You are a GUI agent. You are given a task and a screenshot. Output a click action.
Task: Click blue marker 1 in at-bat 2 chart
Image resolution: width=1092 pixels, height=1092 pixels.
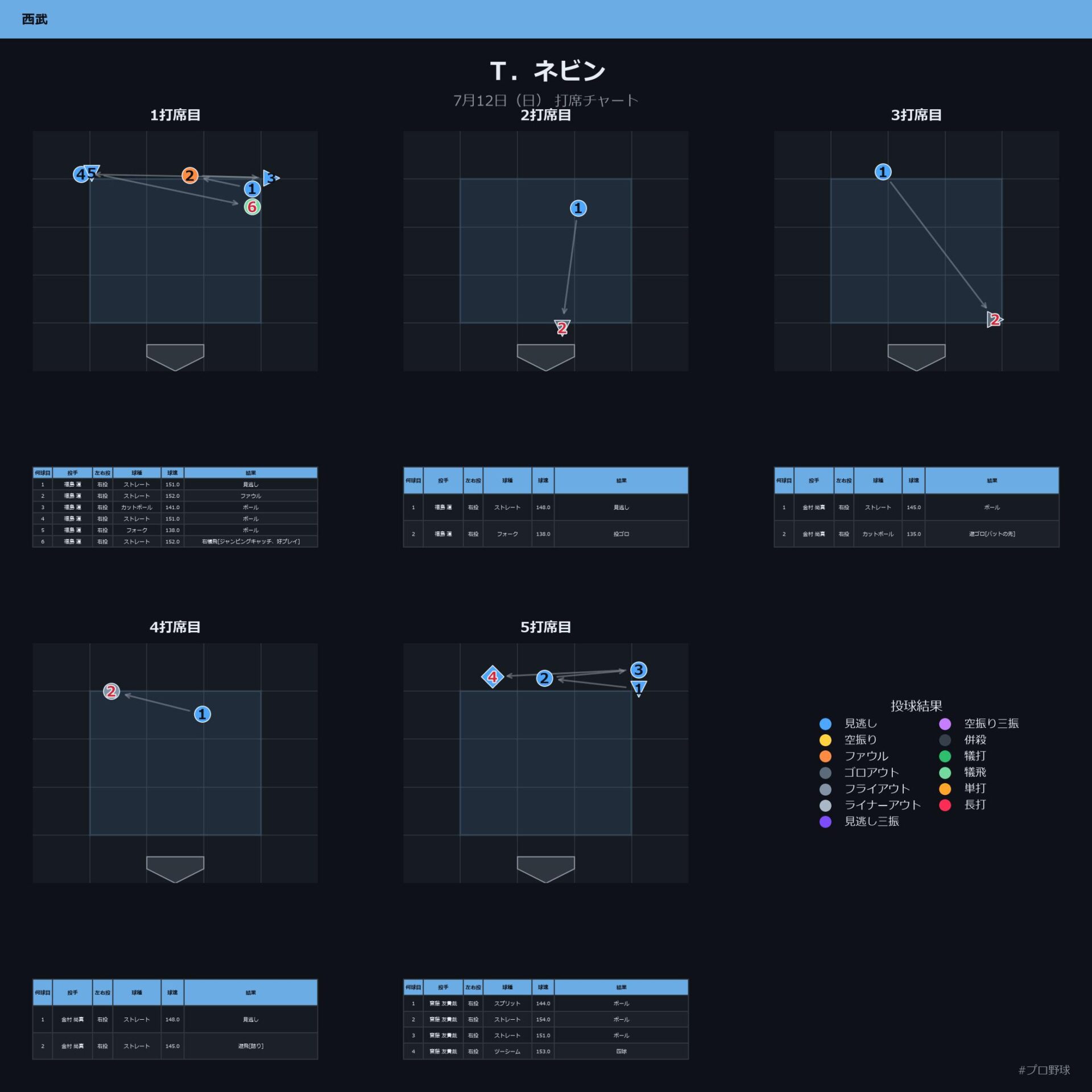578,208
